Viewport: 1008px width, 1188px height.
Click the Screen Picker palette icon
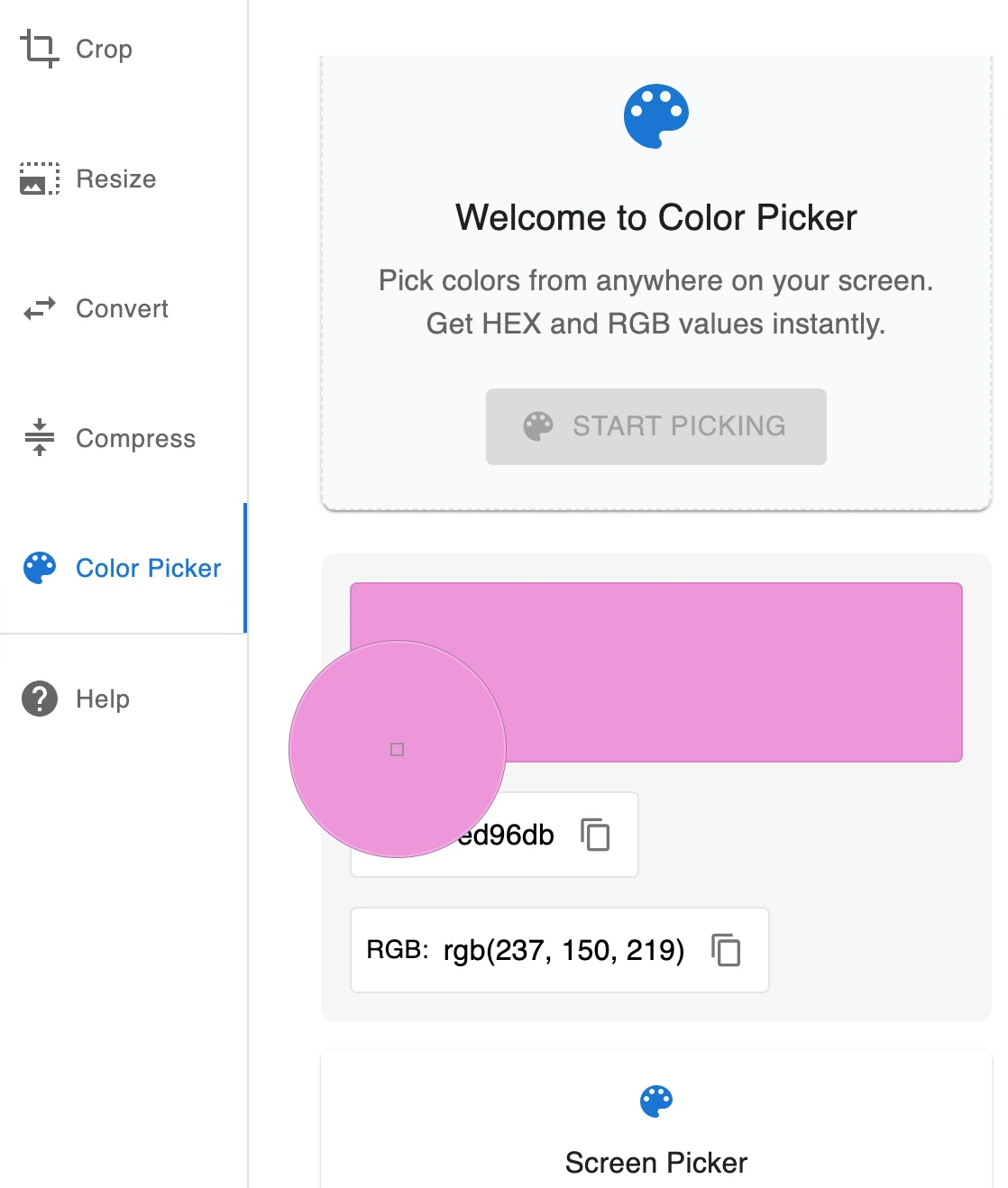pos(656,1101)
